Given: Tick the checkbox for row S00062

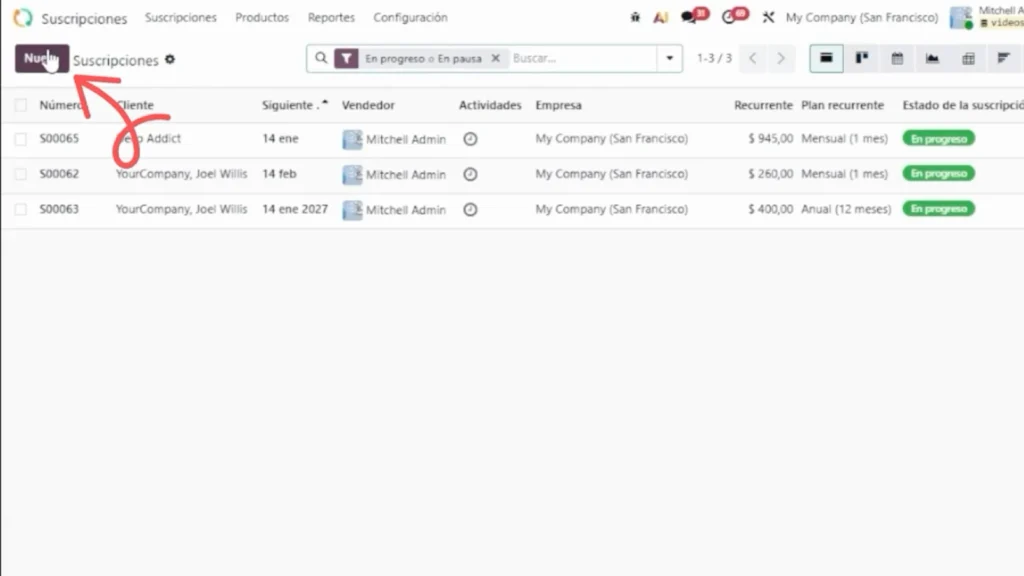Looking at the screenshot, I should pos(21,174).
